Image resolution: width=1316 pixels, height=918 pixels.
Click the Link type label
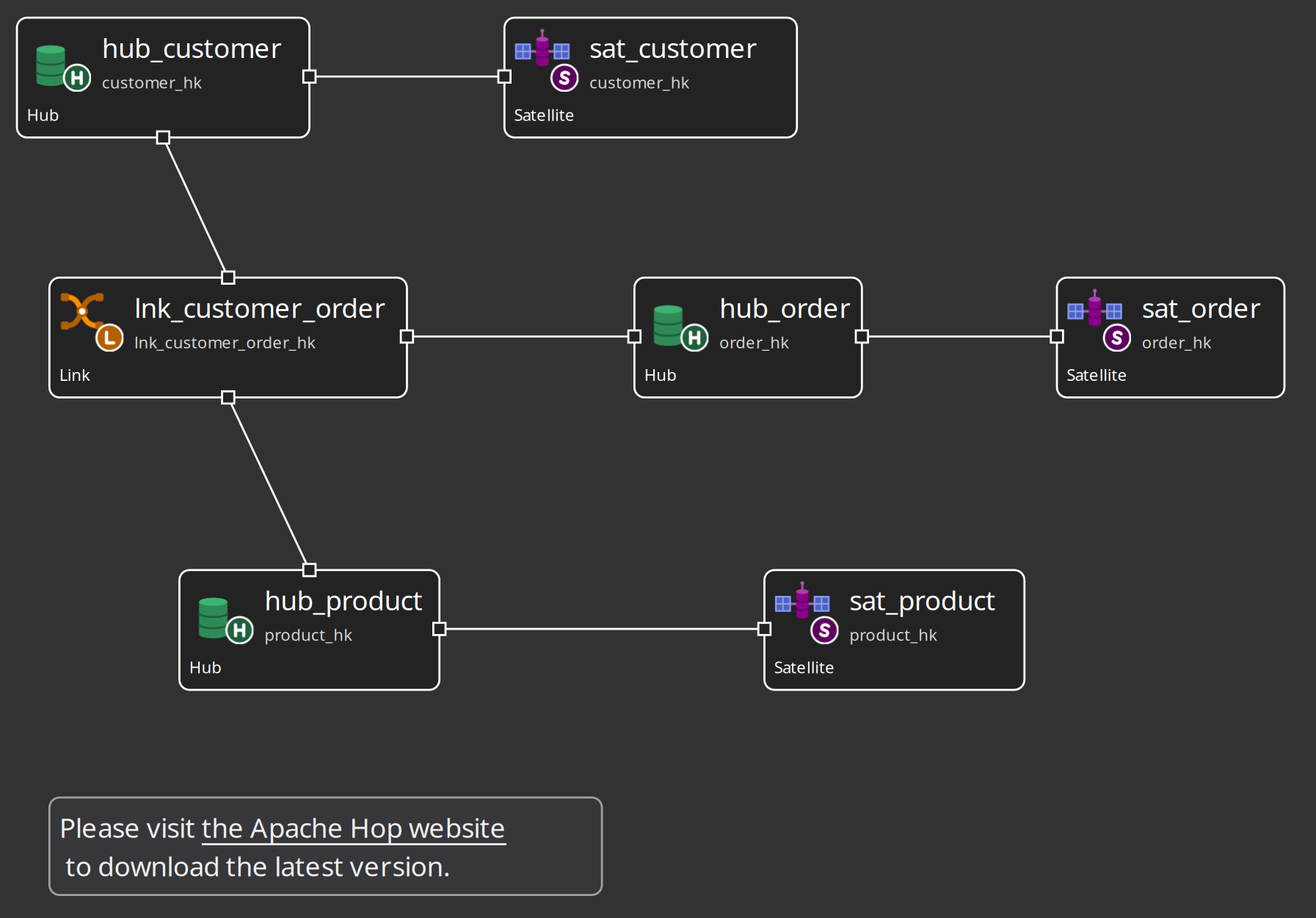point(75,375)
